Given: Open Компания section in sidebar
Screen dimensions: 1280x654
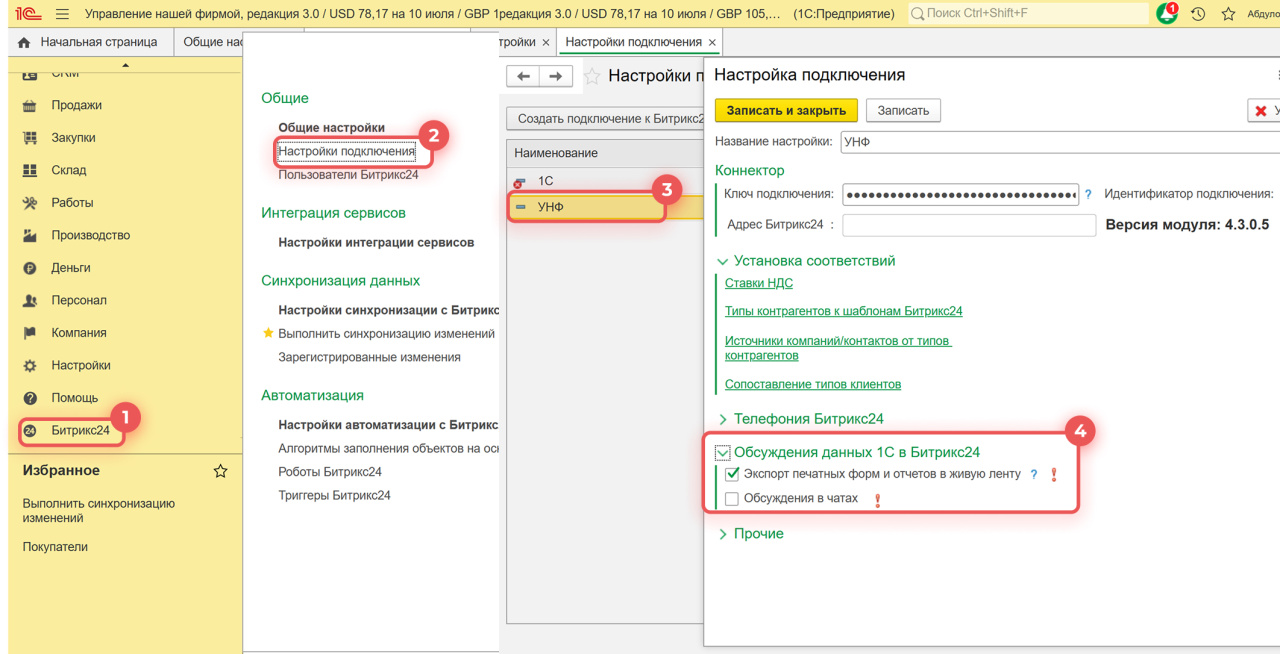Looking at the screenshot, I should pos(79,333).
